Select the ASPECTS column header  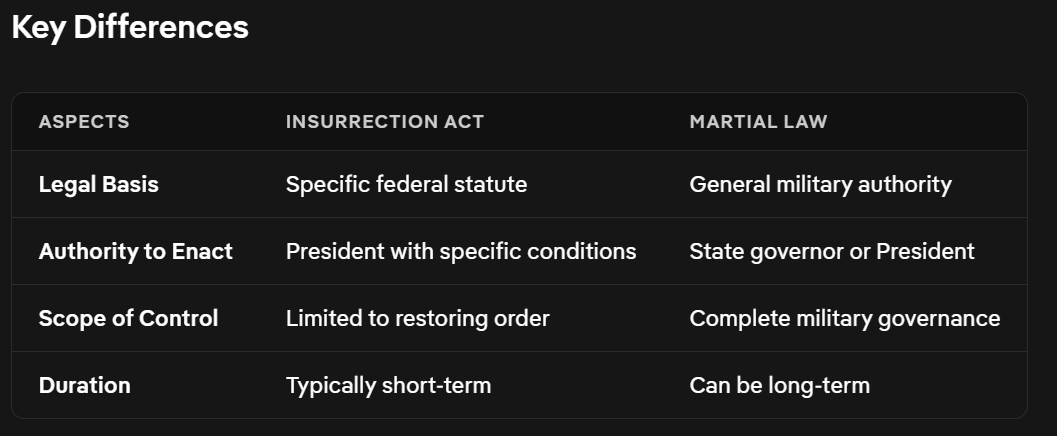pyautogui.click(x=84, y=122)
